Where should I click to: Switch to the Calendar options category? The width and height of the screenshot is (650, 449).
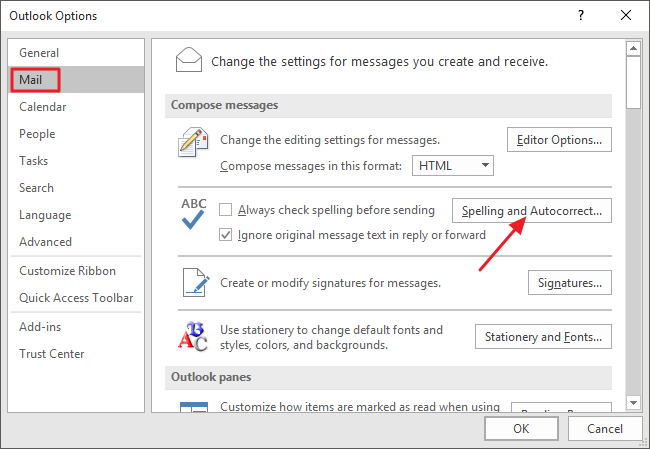coord(76,107)
